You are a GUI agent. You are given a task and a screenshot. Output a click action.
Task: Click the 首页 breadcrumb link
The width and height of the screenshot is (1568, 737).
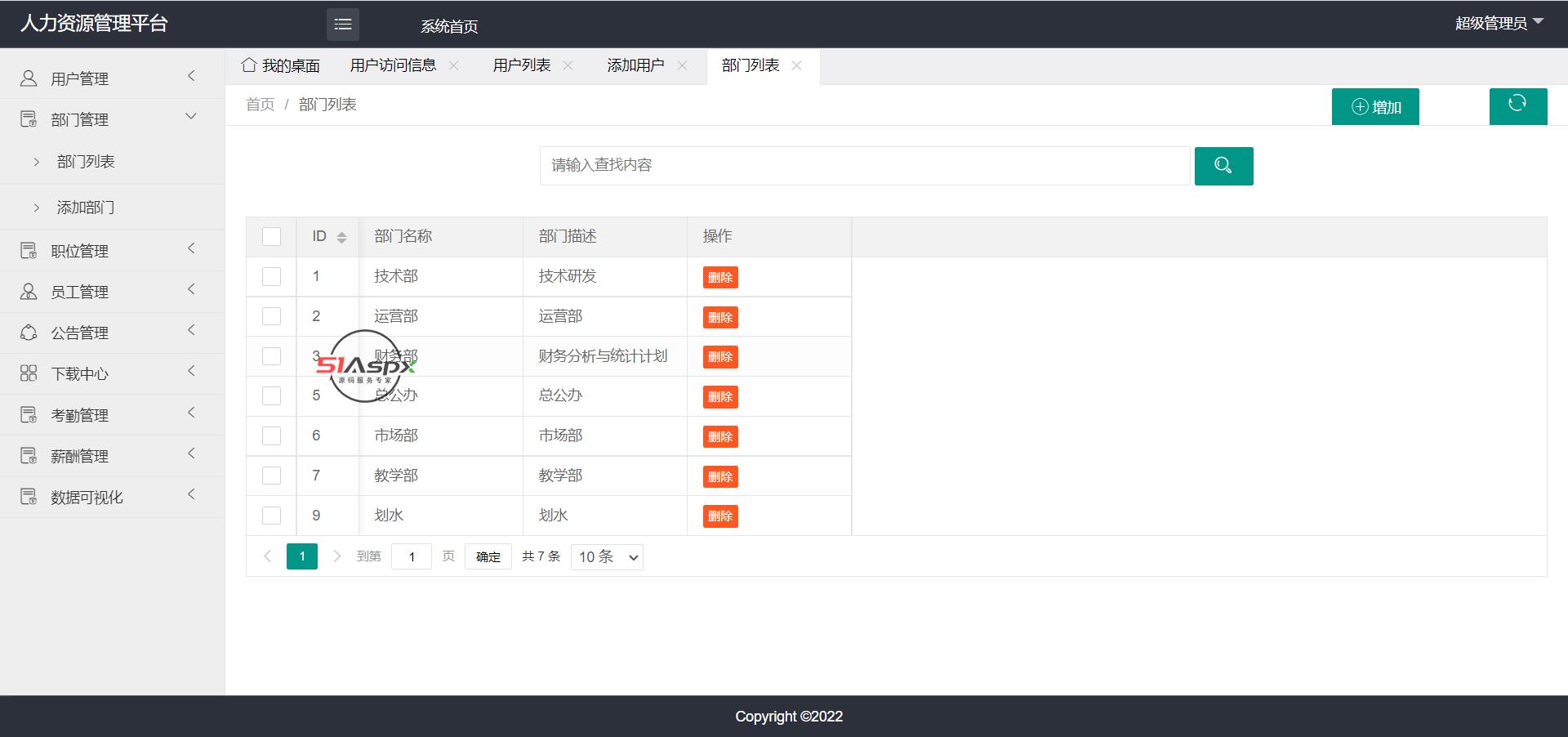pos(261,105)
